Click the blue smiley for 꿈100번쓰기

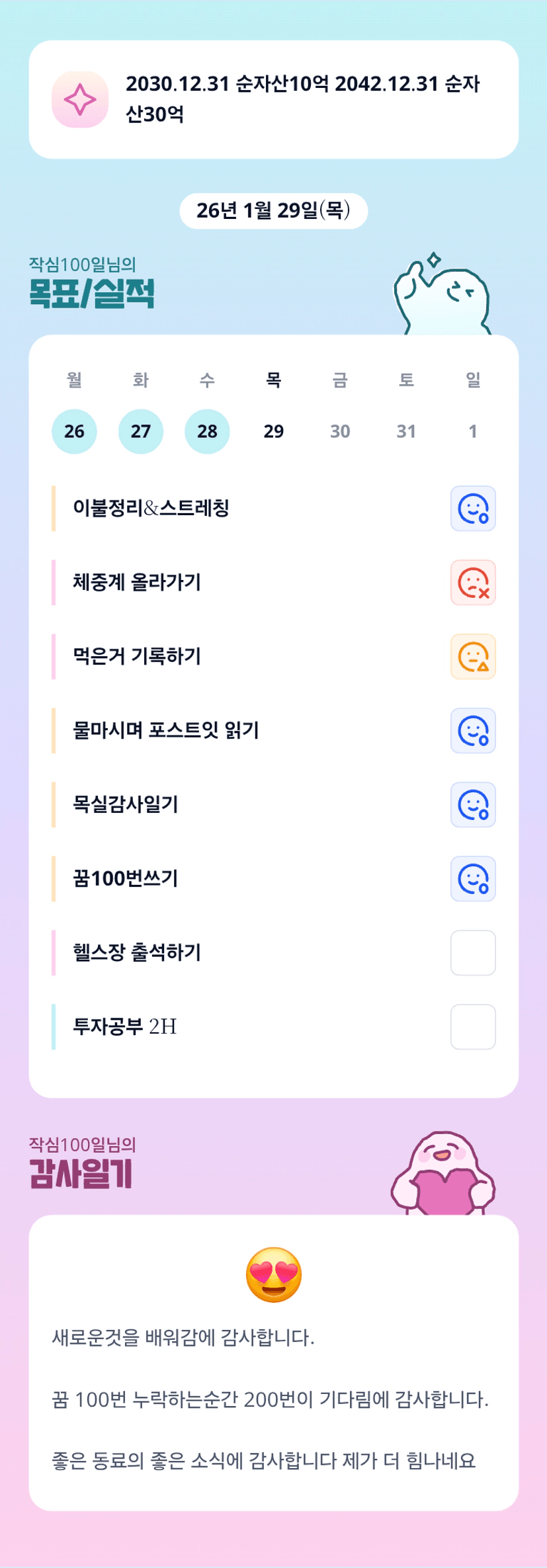(x=473, y=879)
